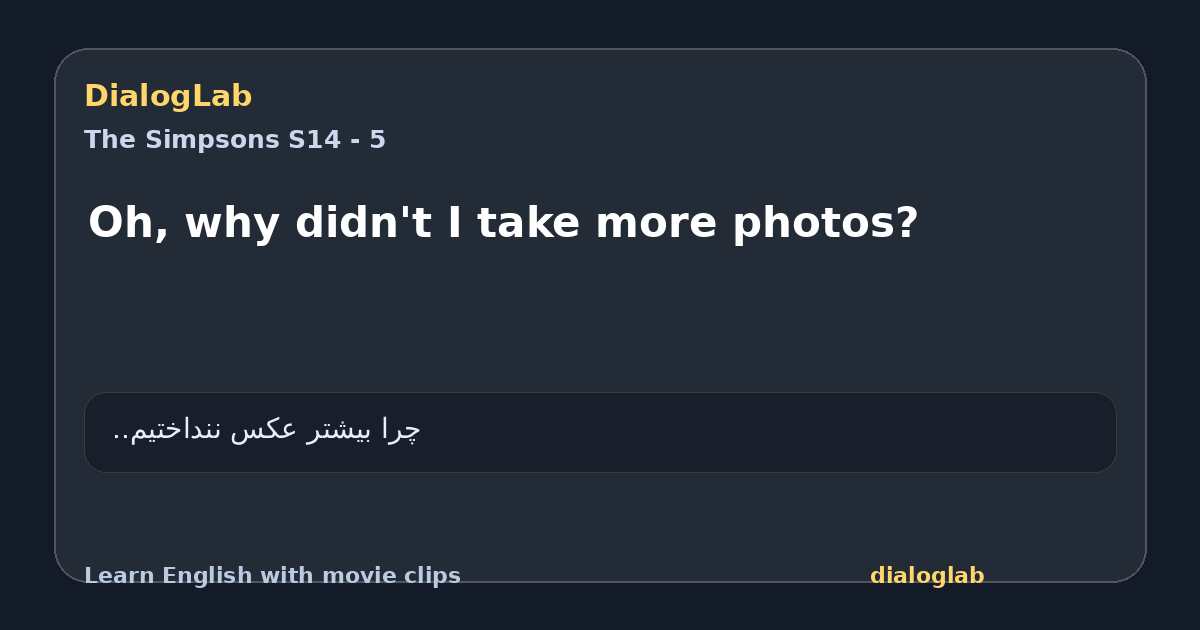
Task: Open the yellow dialoglab handle link
Action: [927, 576]
